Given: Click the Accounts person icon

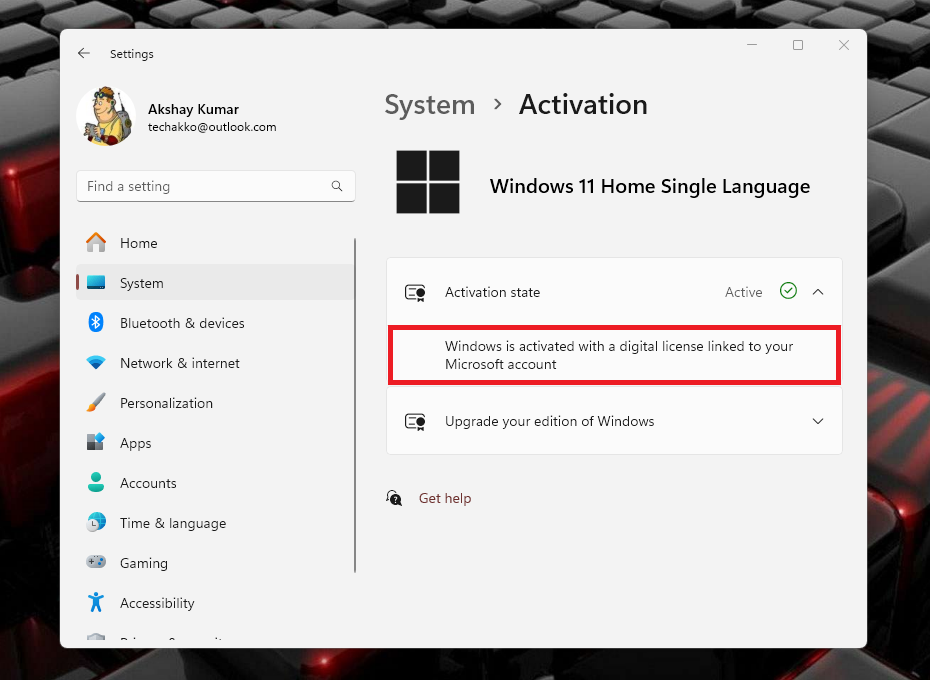Looking at the screenshot, I should point(96,483).
